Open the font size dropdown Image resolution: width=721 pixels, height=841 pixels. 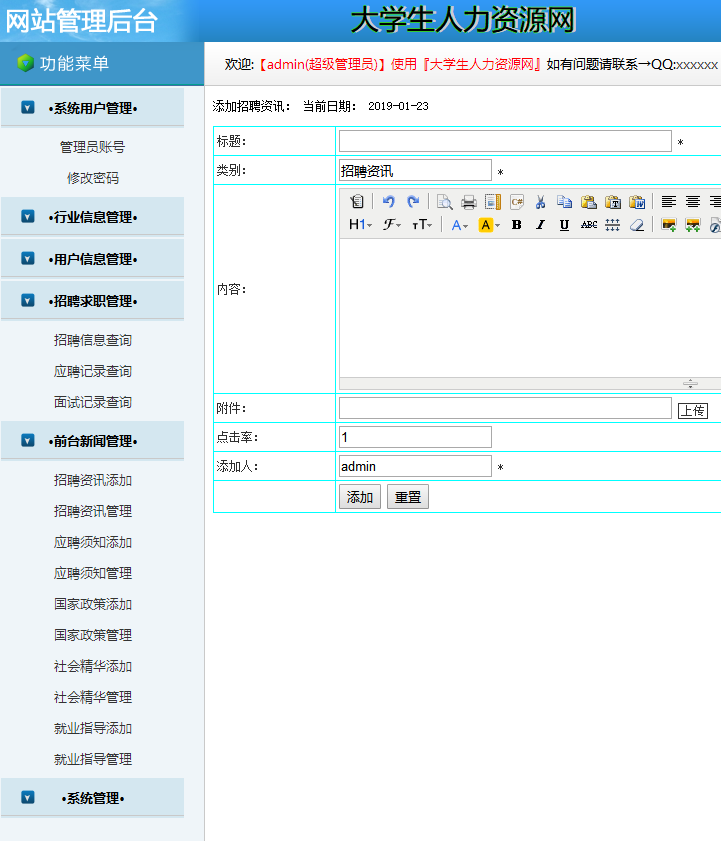(422, 225)
